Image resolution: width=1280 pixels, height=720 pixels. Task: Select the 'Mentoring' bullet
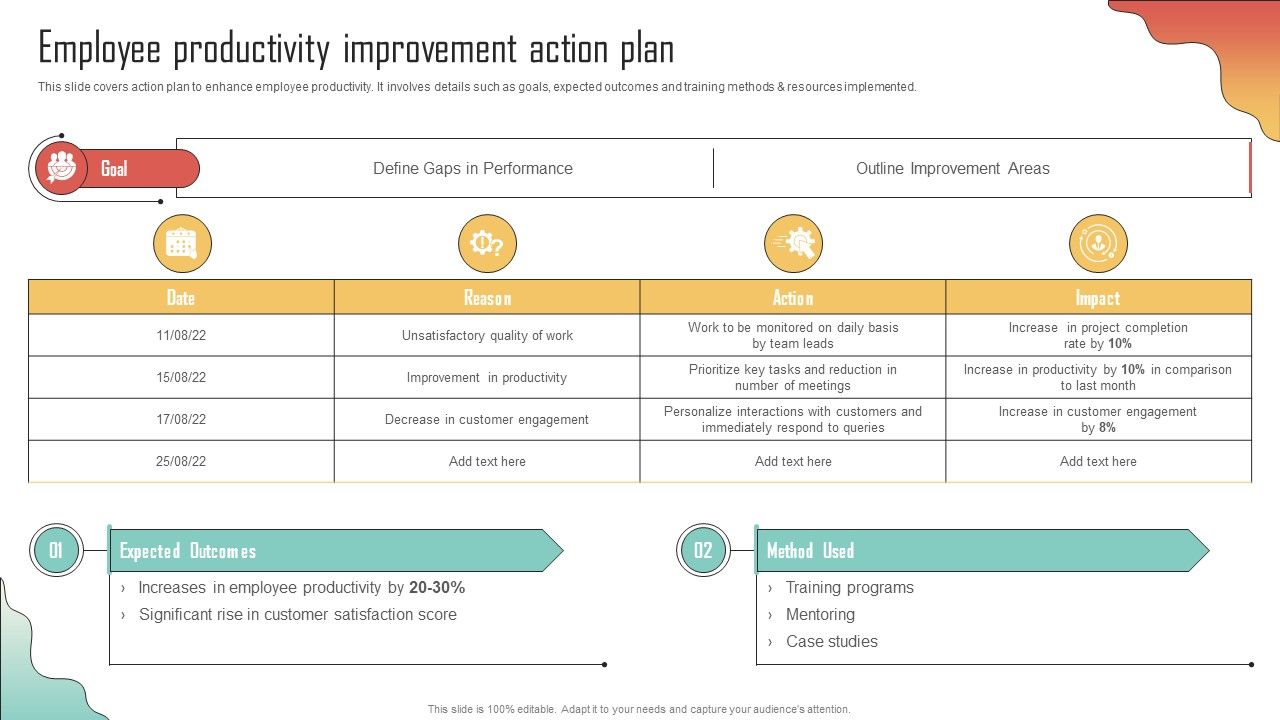pos(811,615)
